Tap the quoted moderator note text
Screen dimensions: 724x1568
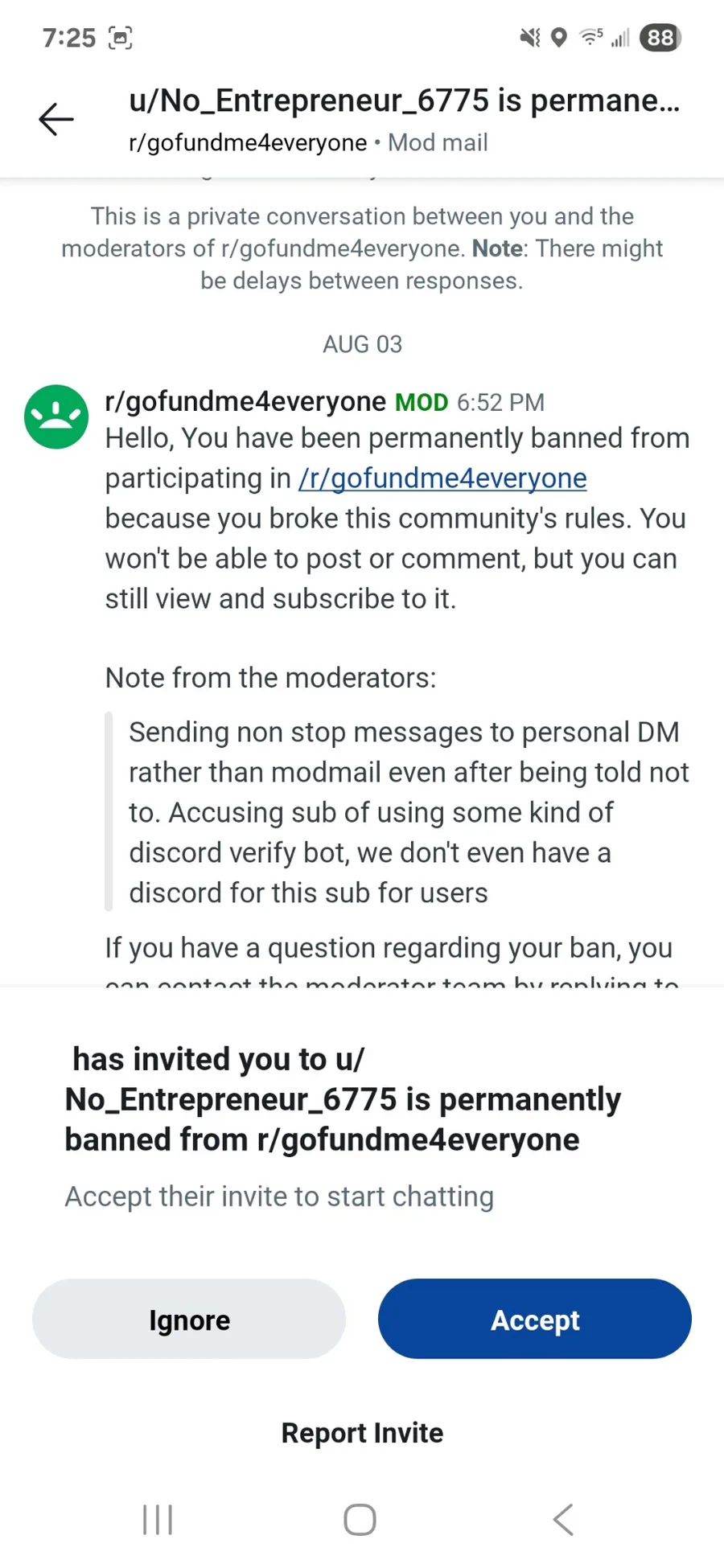[x=409, y=812]
